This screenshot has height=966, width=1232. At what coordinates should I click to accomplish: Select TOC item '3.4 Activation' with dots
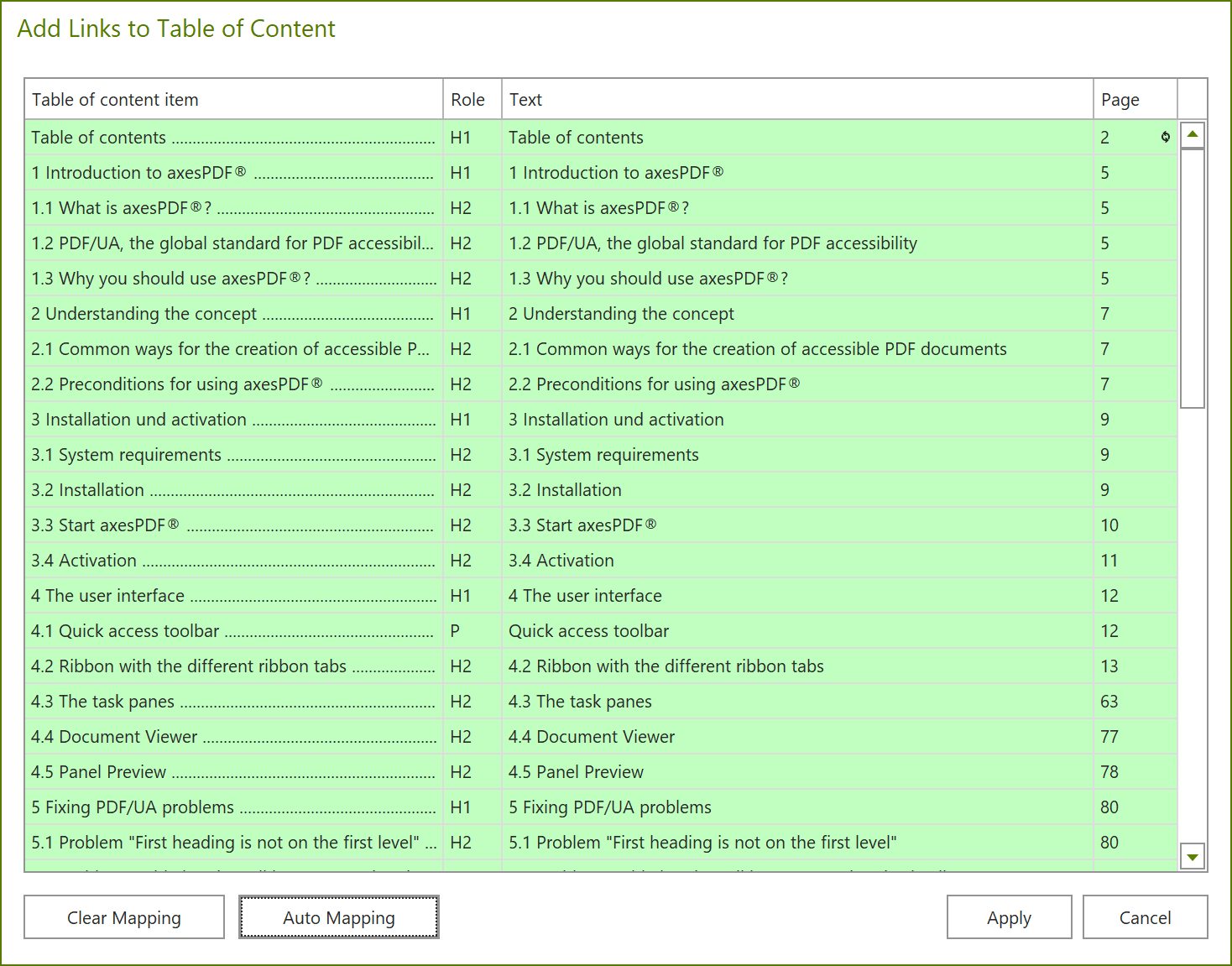tap(234, 561)
